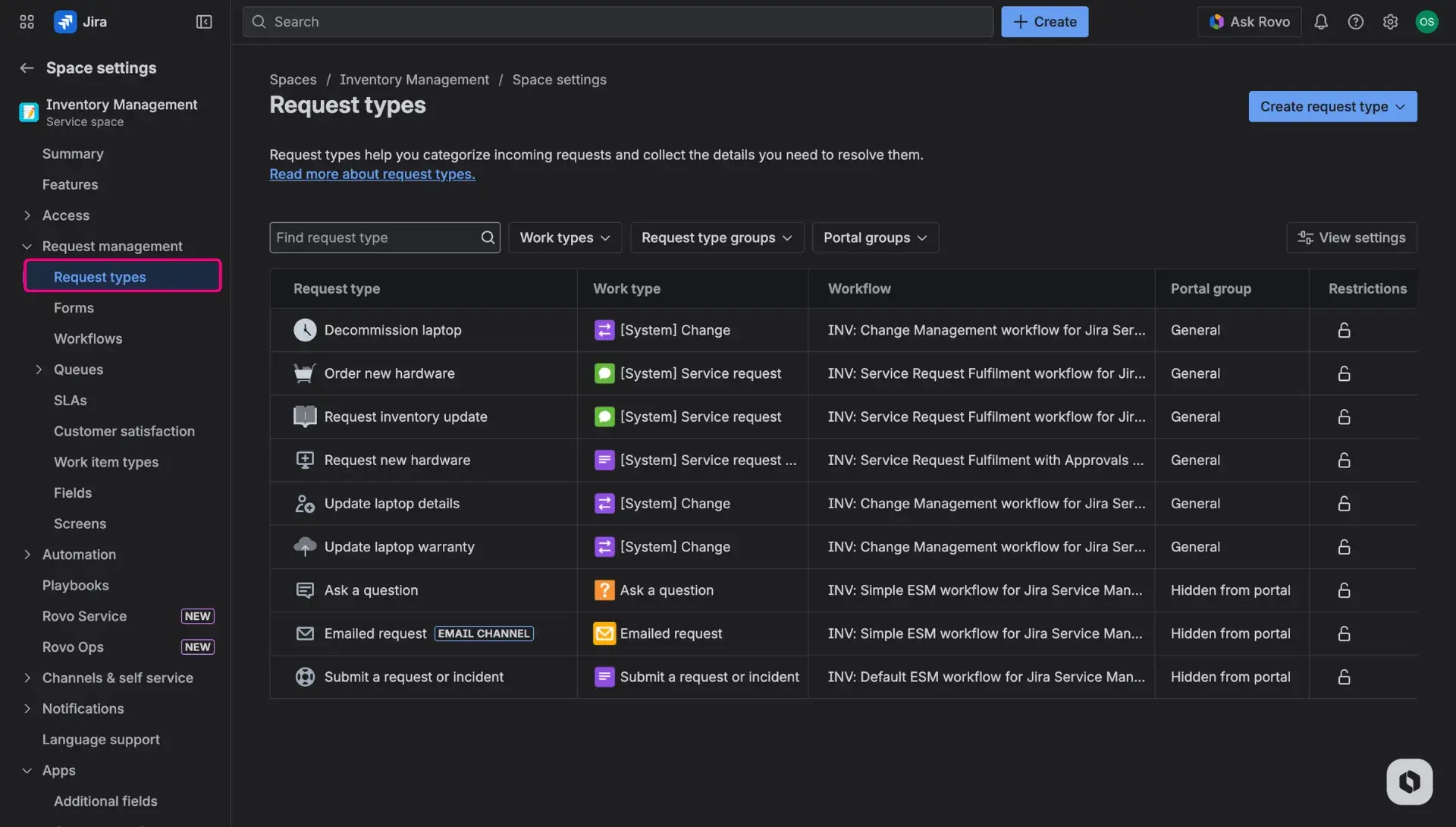Viewport: 1456px width, 827px height.
Task: Click the Create request type button
Action: 1332,106
